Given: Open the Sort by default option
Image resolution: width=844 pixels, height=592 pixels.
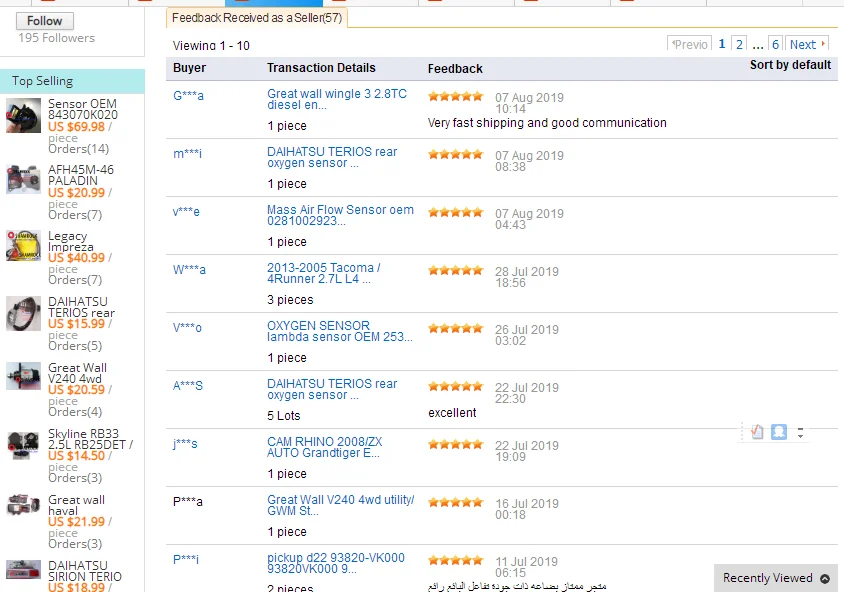Looking at the screenshot, I should tap(790, 65).
